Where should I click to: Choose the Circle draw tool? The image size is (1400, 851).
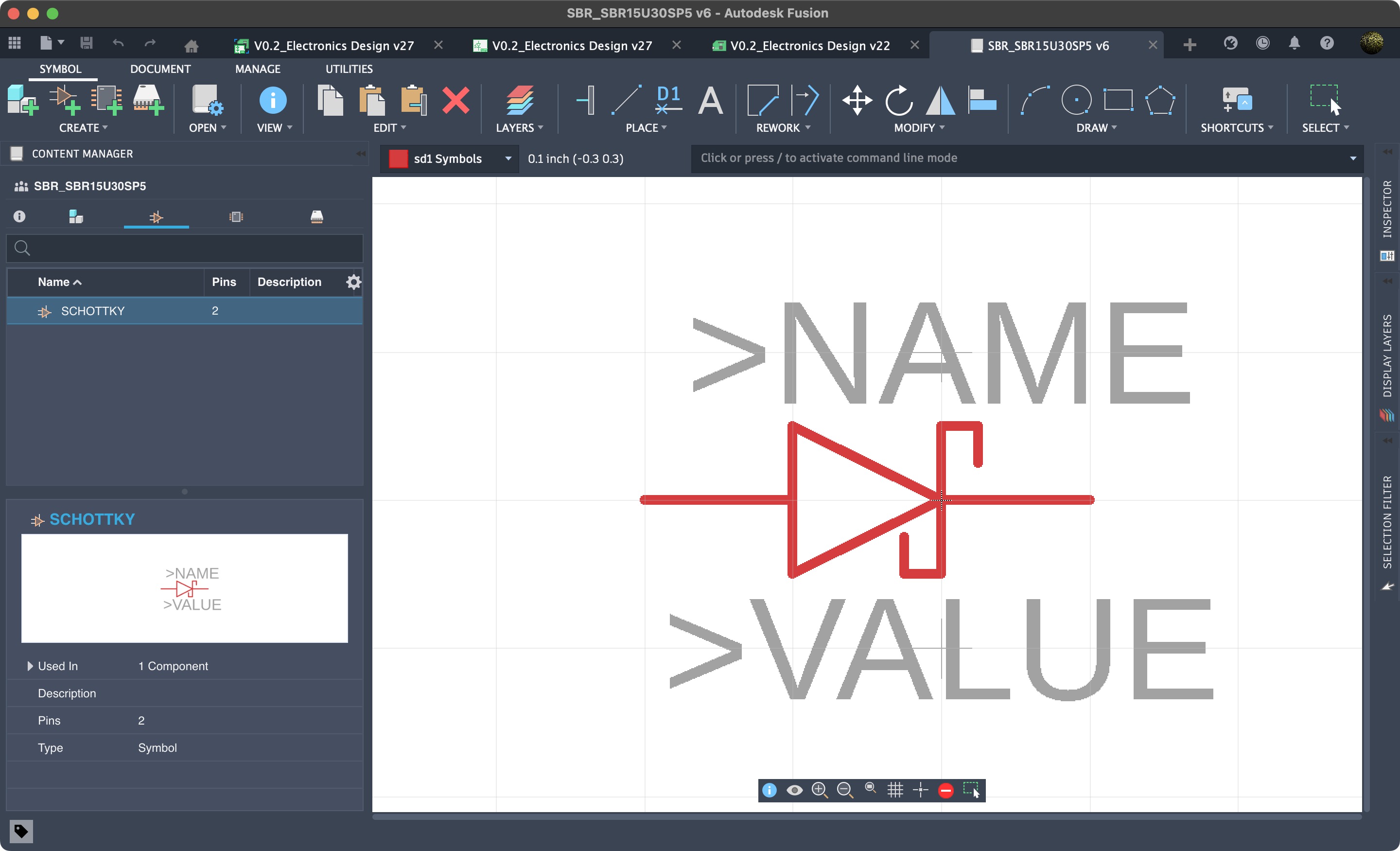point(1076,101)
